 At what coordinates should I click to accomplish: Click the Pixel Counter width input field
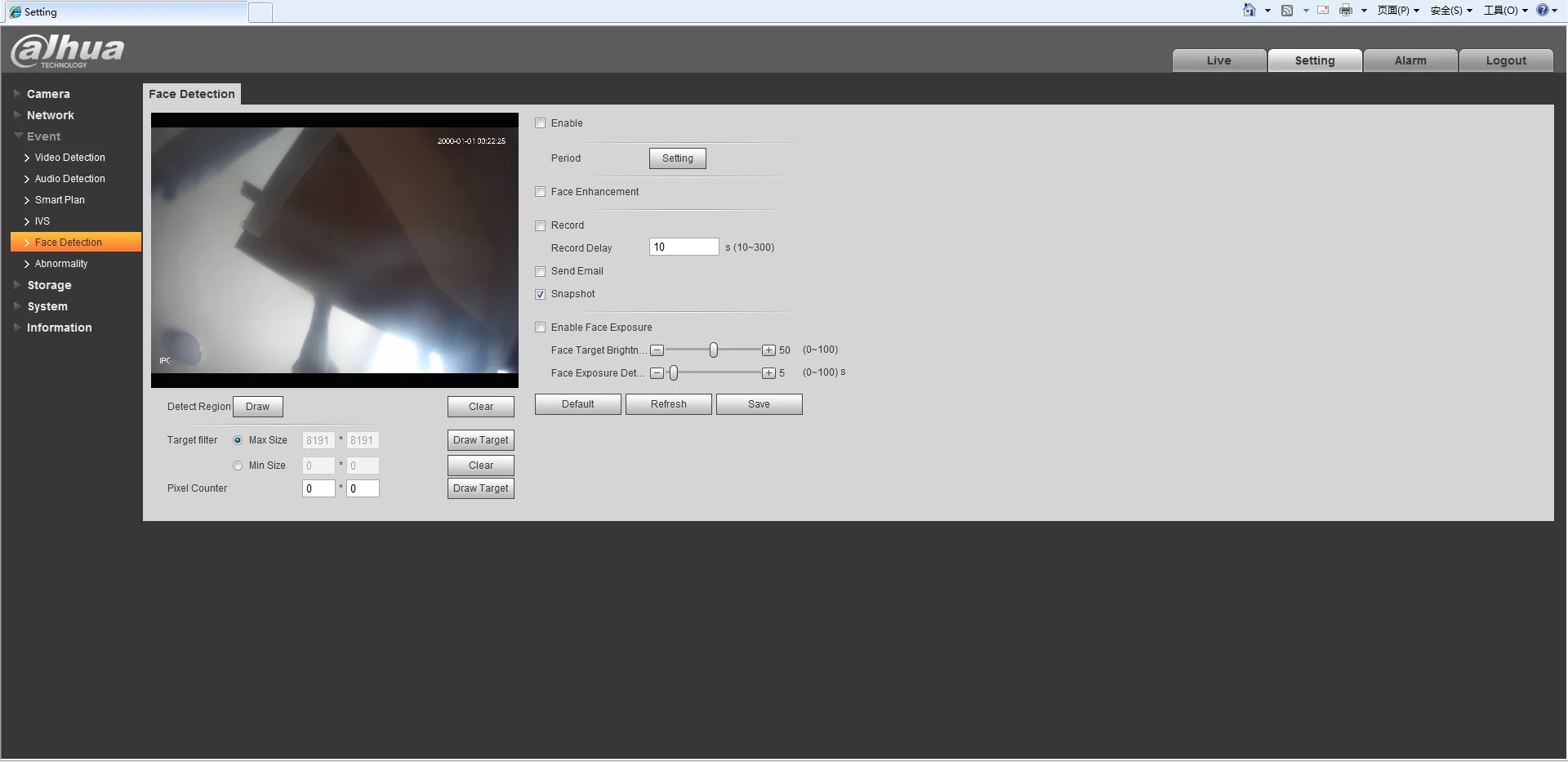pos(318,488)
